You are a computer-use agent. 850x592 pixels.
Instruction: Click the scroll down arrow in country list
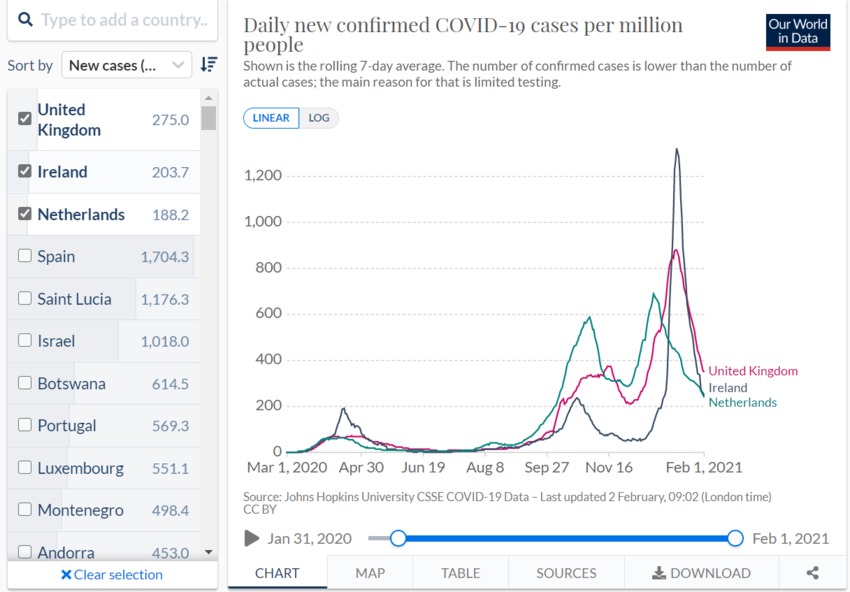[208, 552]
